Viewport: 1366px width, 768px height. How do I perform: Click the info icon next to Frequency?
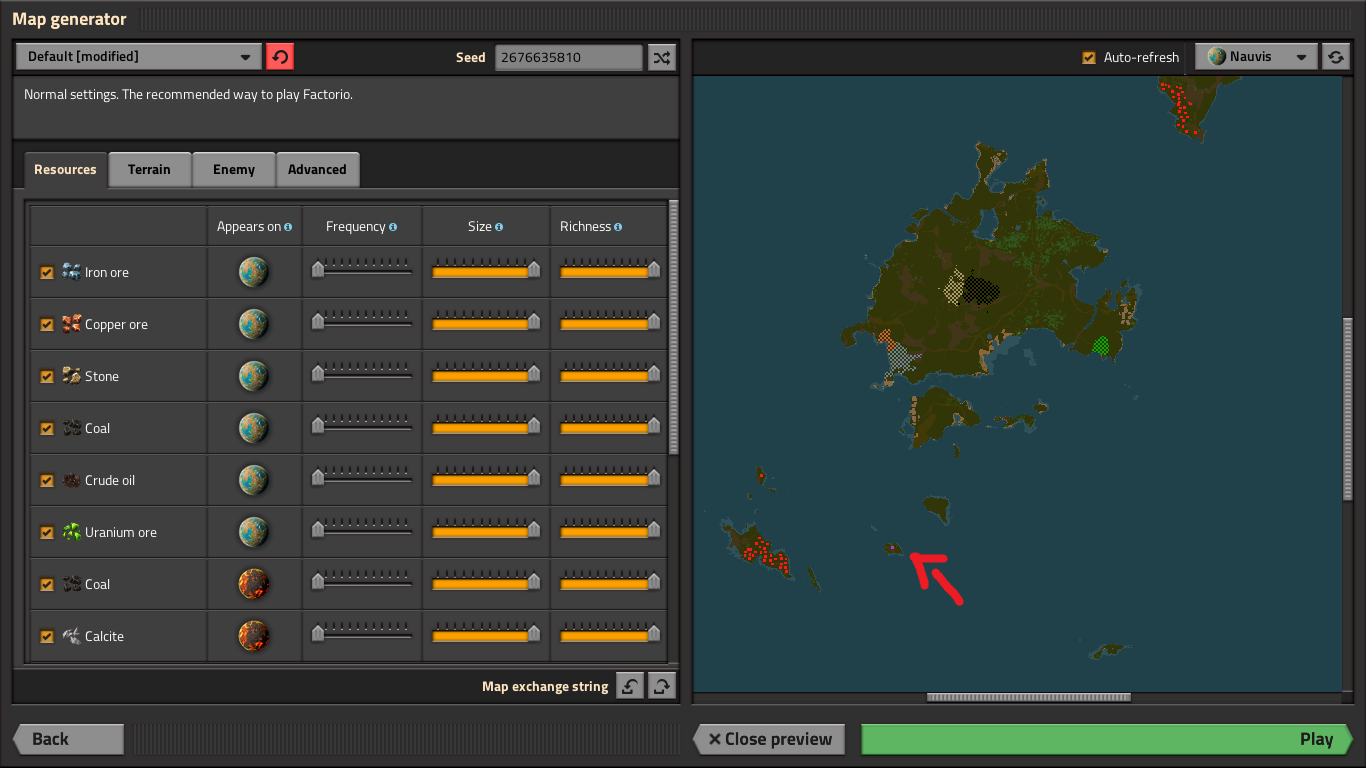click(x=393, y=227)
